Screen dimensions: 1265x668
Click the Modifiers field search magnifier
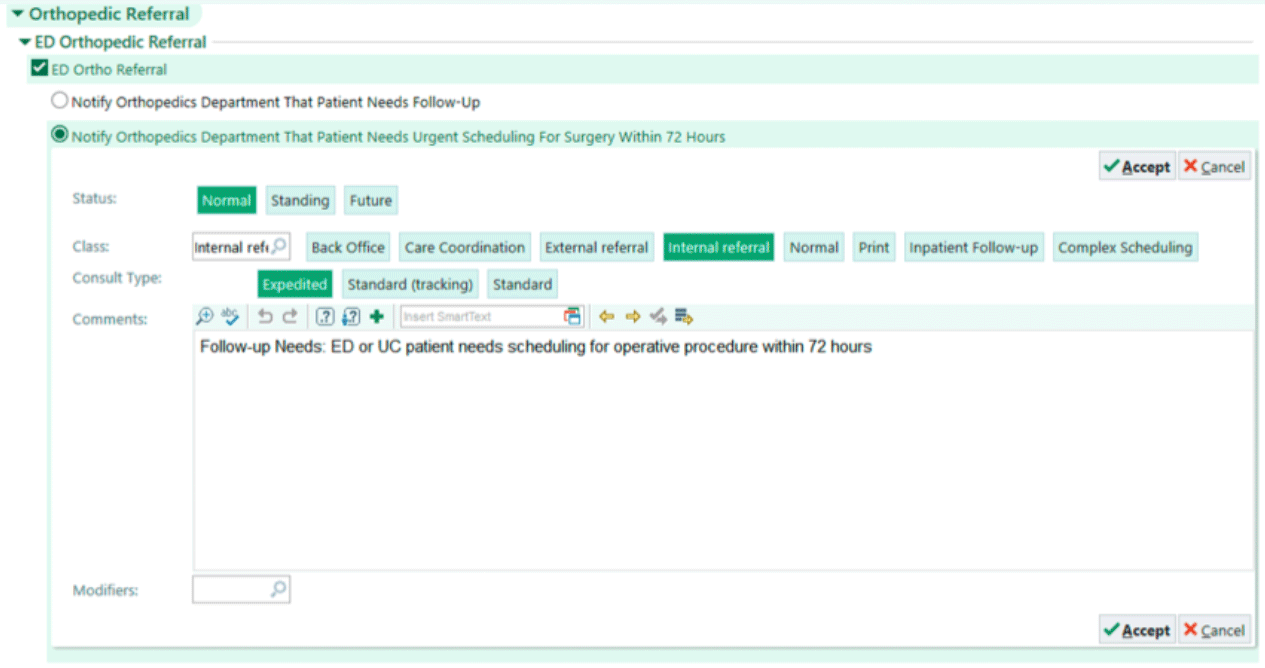click(x=279, y=589)
